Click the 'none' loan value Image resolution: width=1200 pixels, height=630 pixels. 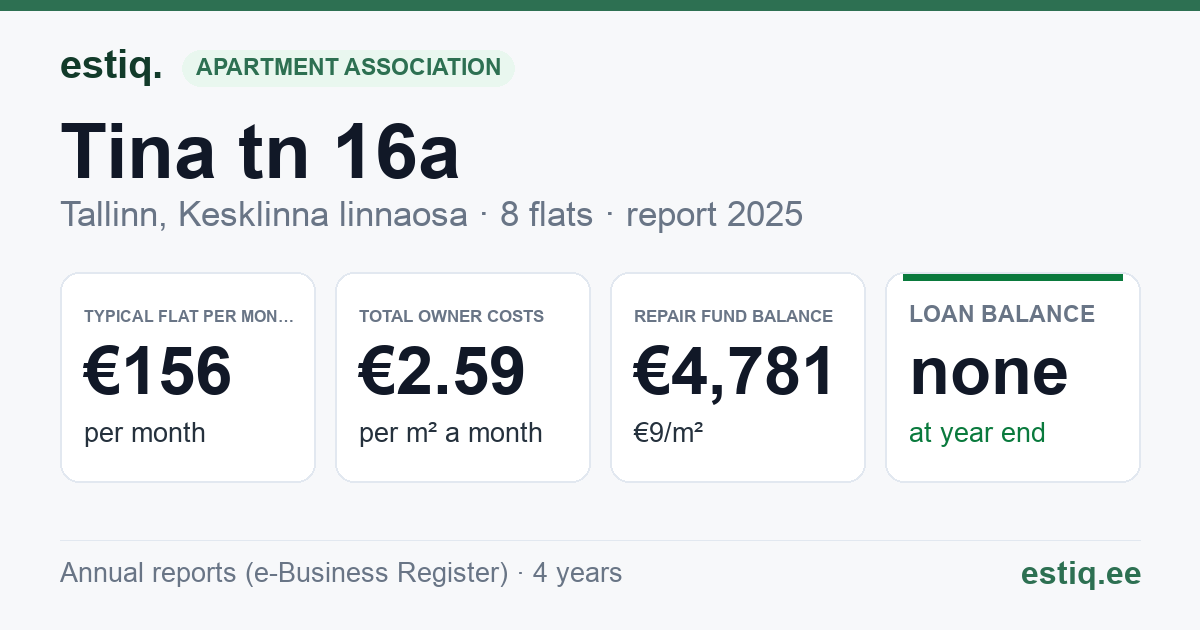pyautogui.click(x=989, y=371)
